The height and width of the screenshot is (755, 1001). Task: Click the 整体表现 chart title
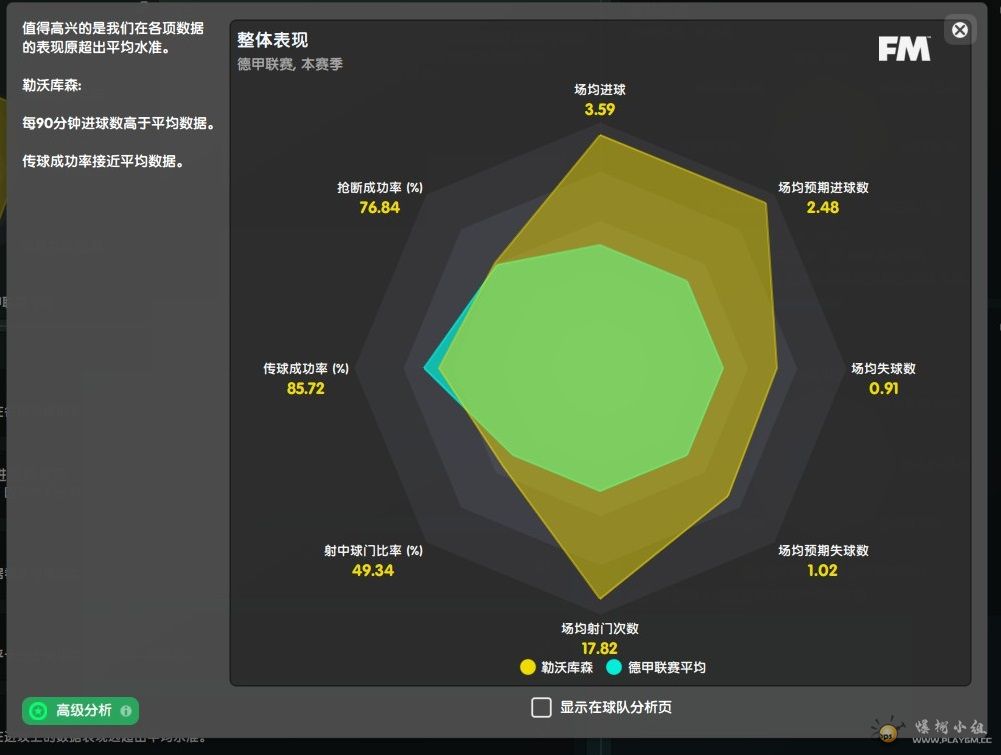click(x=272, y=40)
